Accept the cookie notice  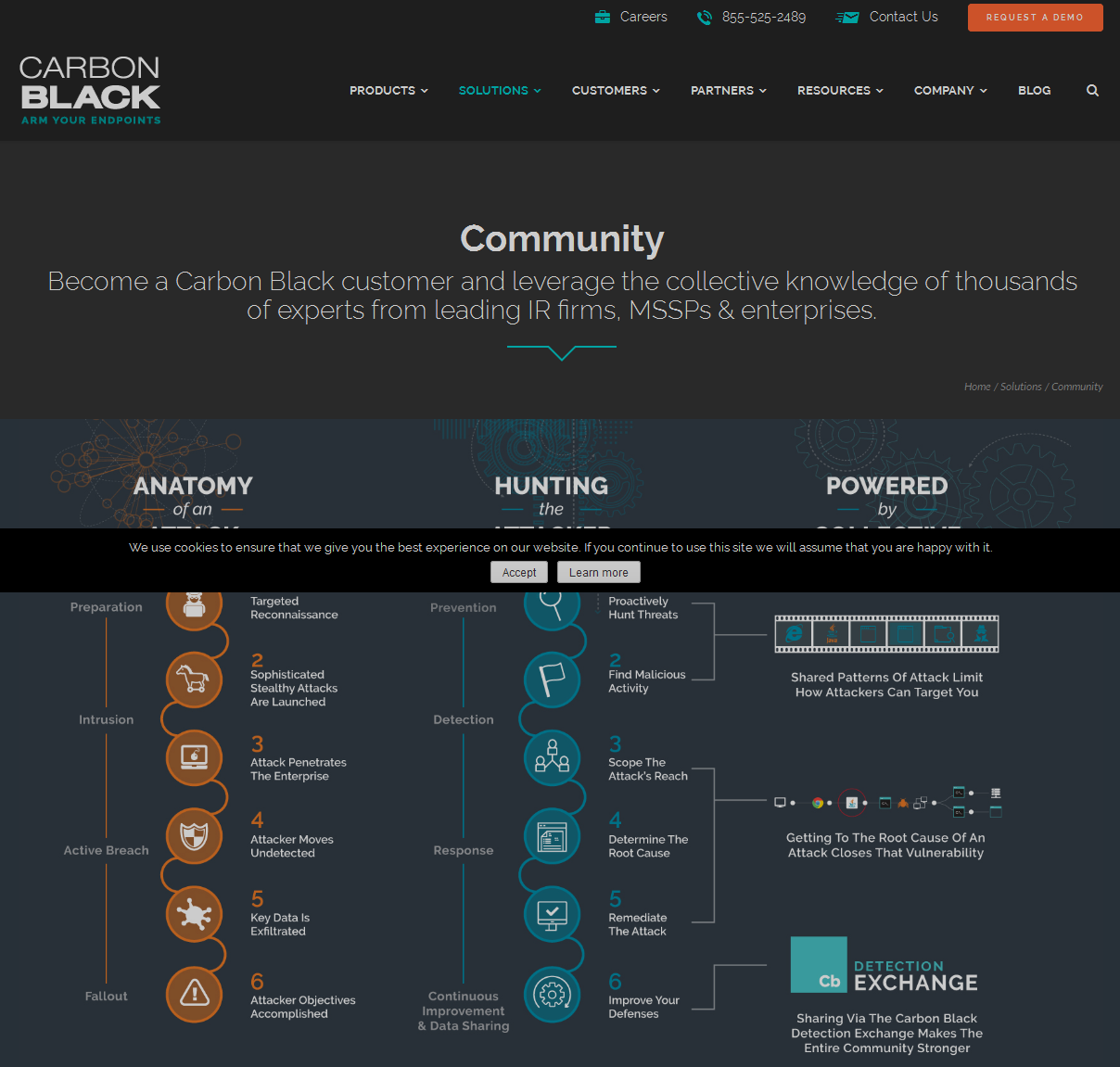tap(519, 573)
